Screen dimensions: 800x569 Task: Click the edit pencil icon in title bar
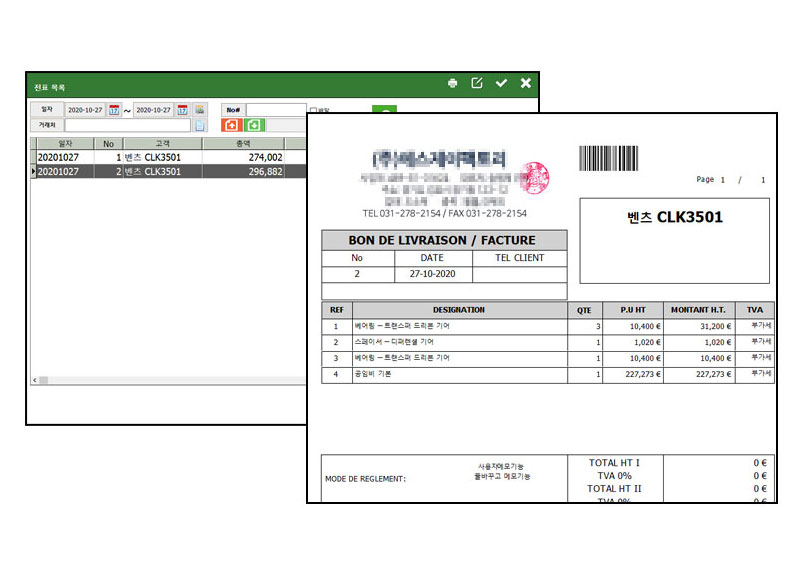(477, 83)
